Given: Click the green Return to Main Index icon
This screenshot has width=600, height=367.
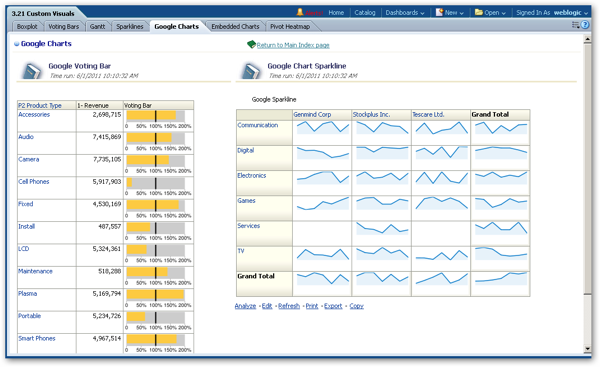Looking at the screenshot, I should pos(251,44).
